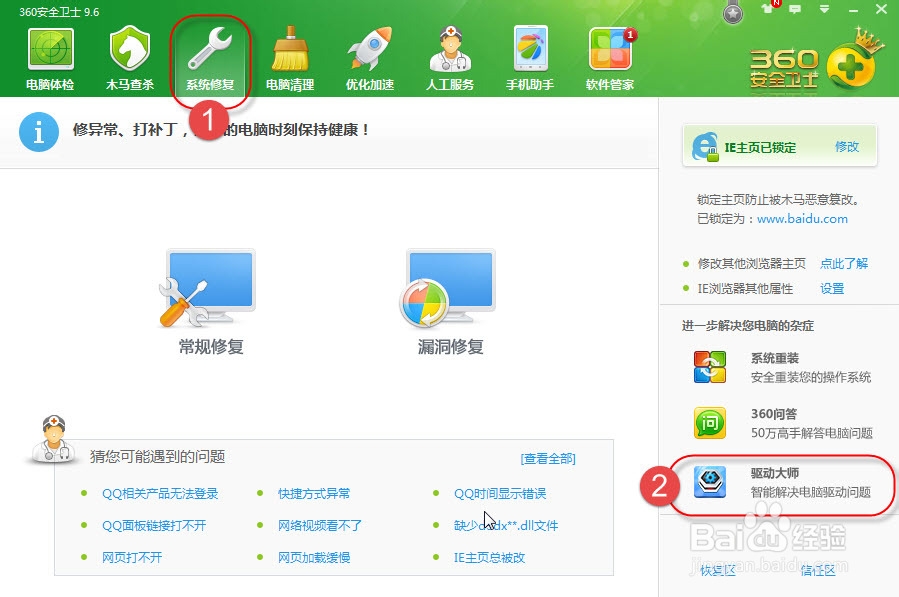Click IE浏览器其他属性 text

pos(745,288)
